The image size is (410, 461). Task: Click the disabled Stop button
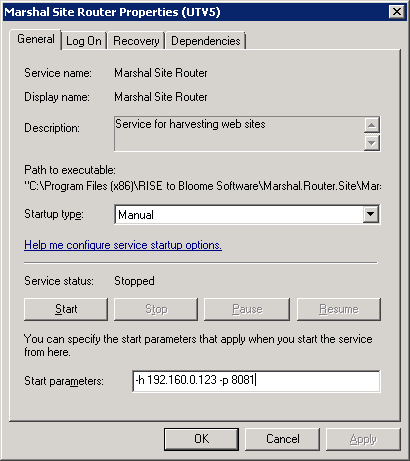point(156,309)
